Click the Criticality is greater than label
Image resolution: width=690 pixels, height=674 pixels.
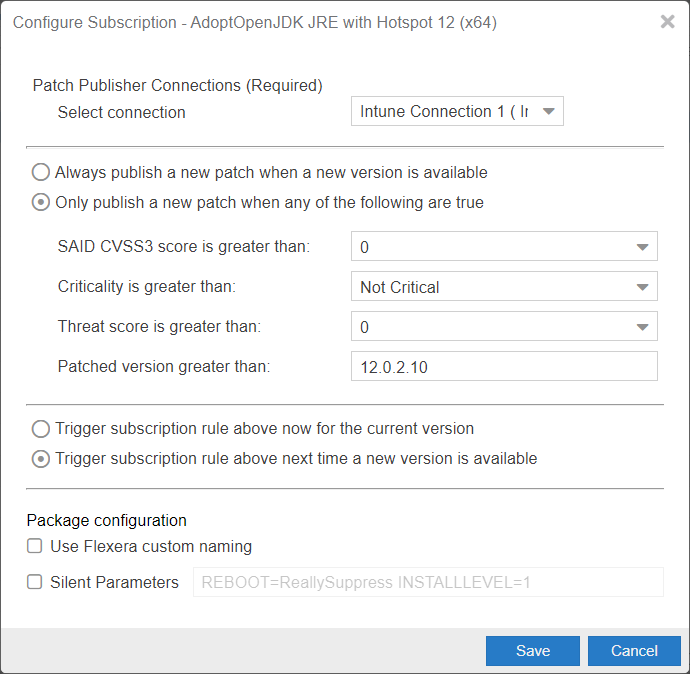(x=147, y=286)
